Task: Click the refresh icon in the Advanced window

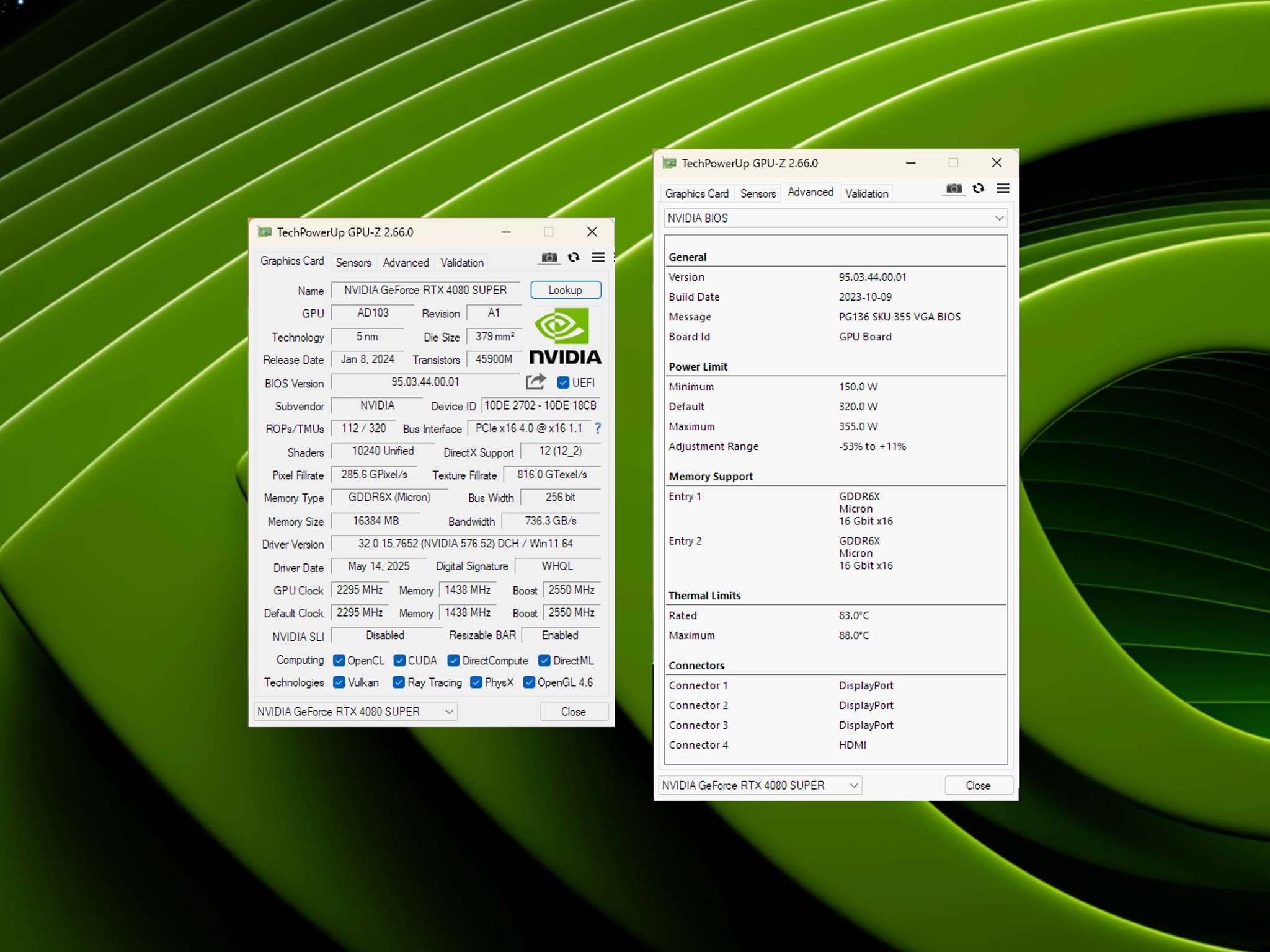Action: (979, 188)
